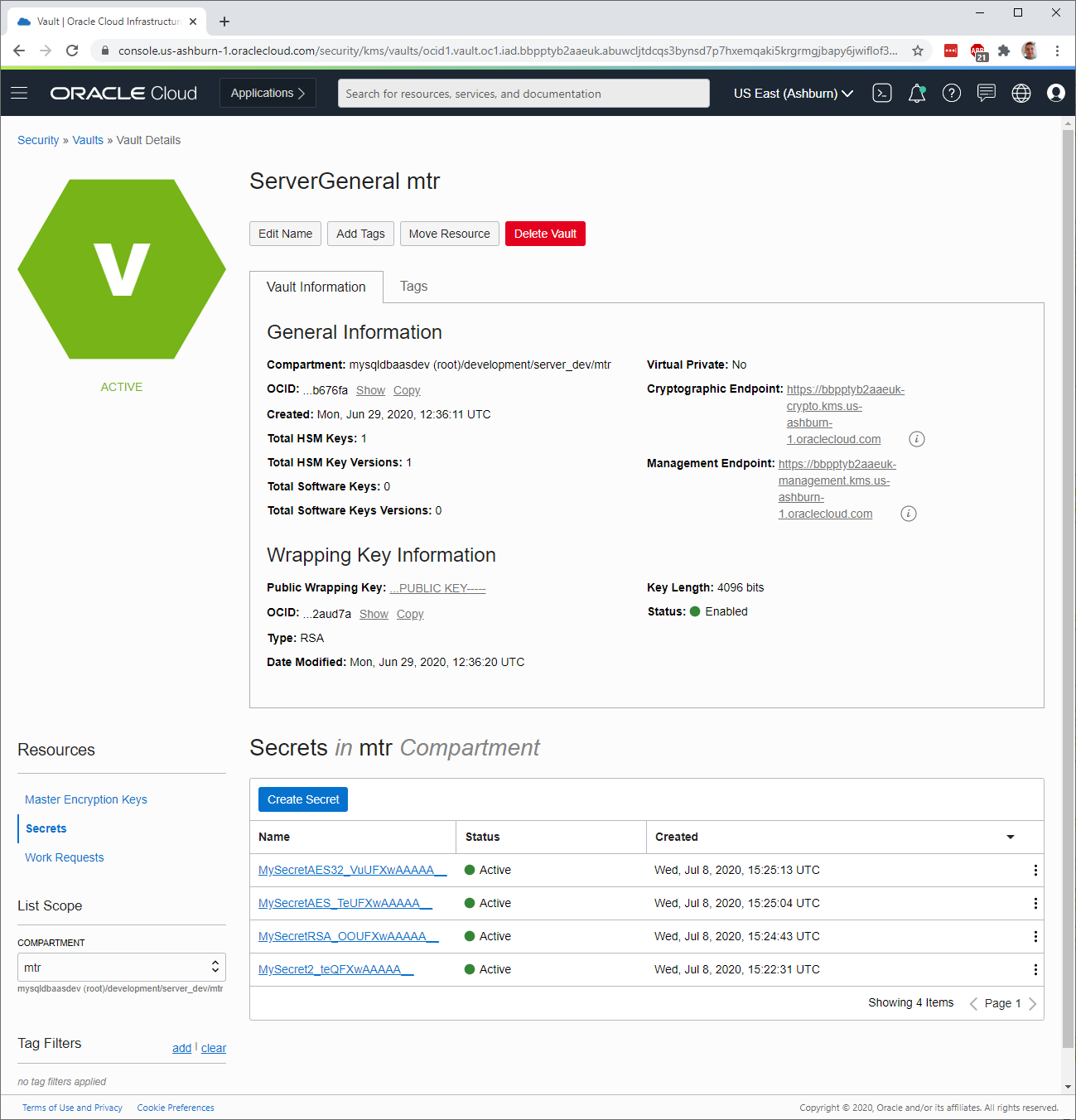The height and width of the screenshot is (1120, 1076).
Task: Open actions menu for MySecretAES32 row
Action: (x=1035, y=870)
